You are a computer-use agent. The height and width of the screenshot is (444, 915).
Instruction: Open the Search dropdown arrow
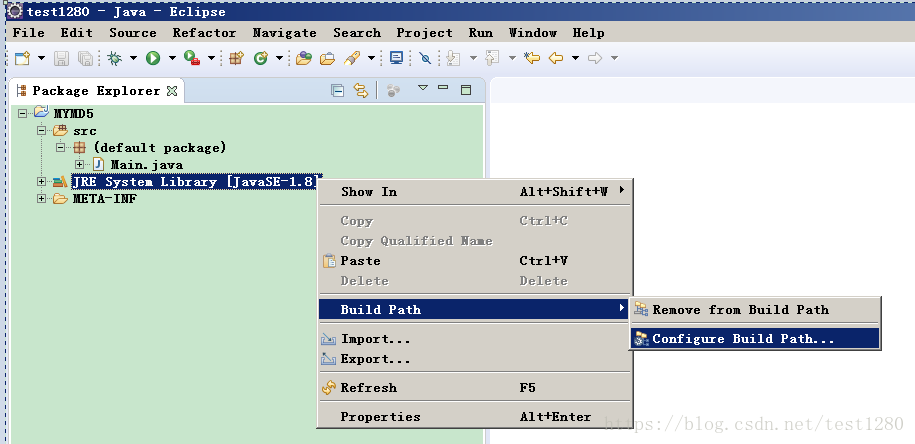tap(371, 58)
